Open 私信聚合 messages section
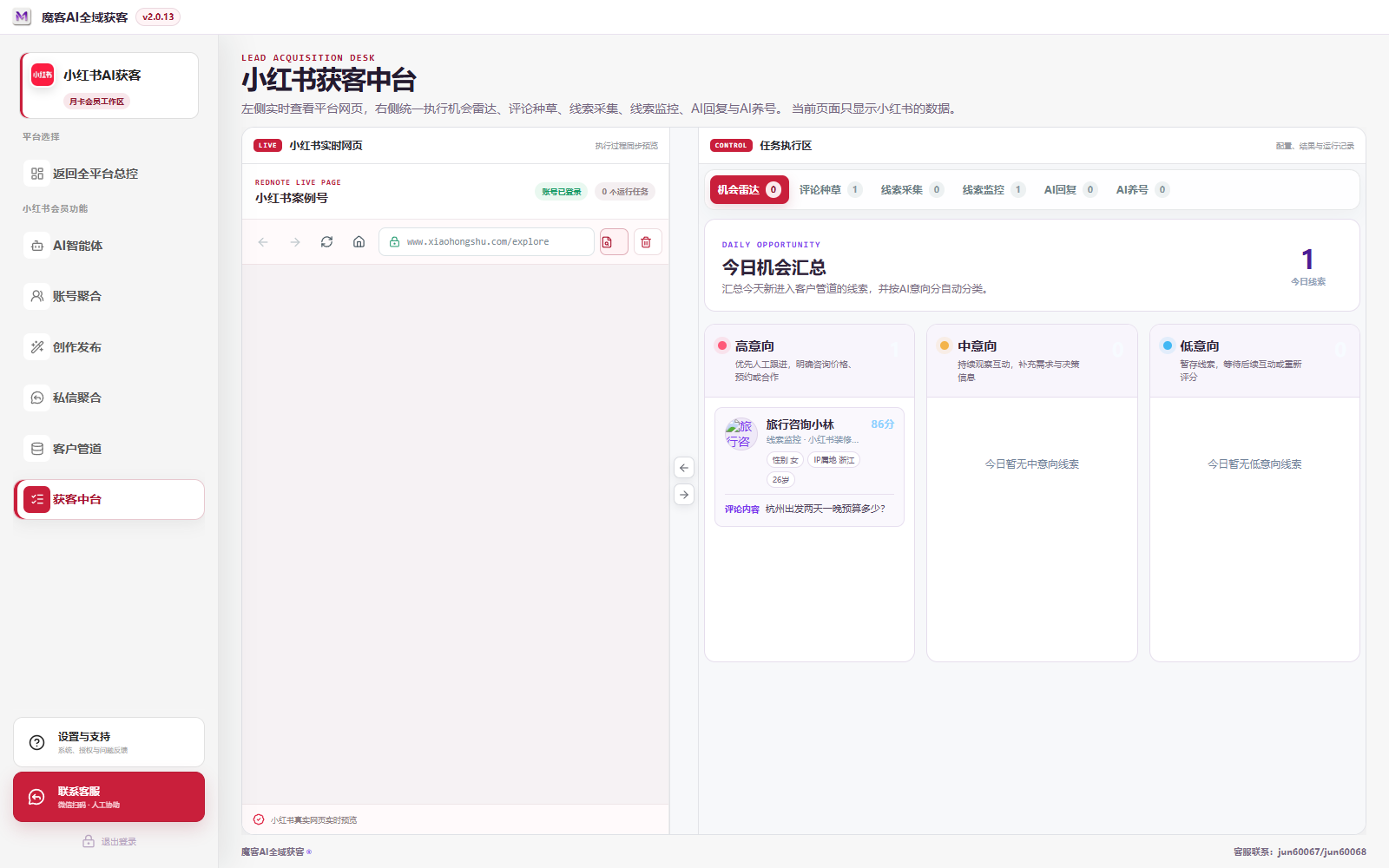Image resolution: width=1389 pixels, height=868 pixels. pos(109,398)
